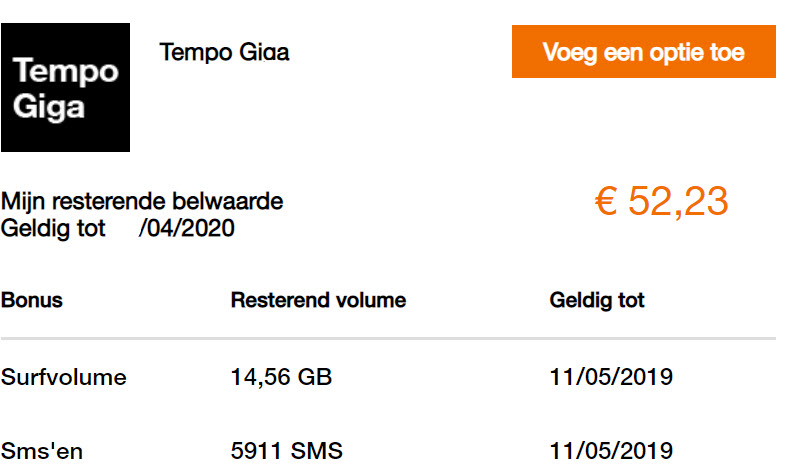Click the Resterend volume column header
This screenshot has width=785, height=472.
coord(318,300)
